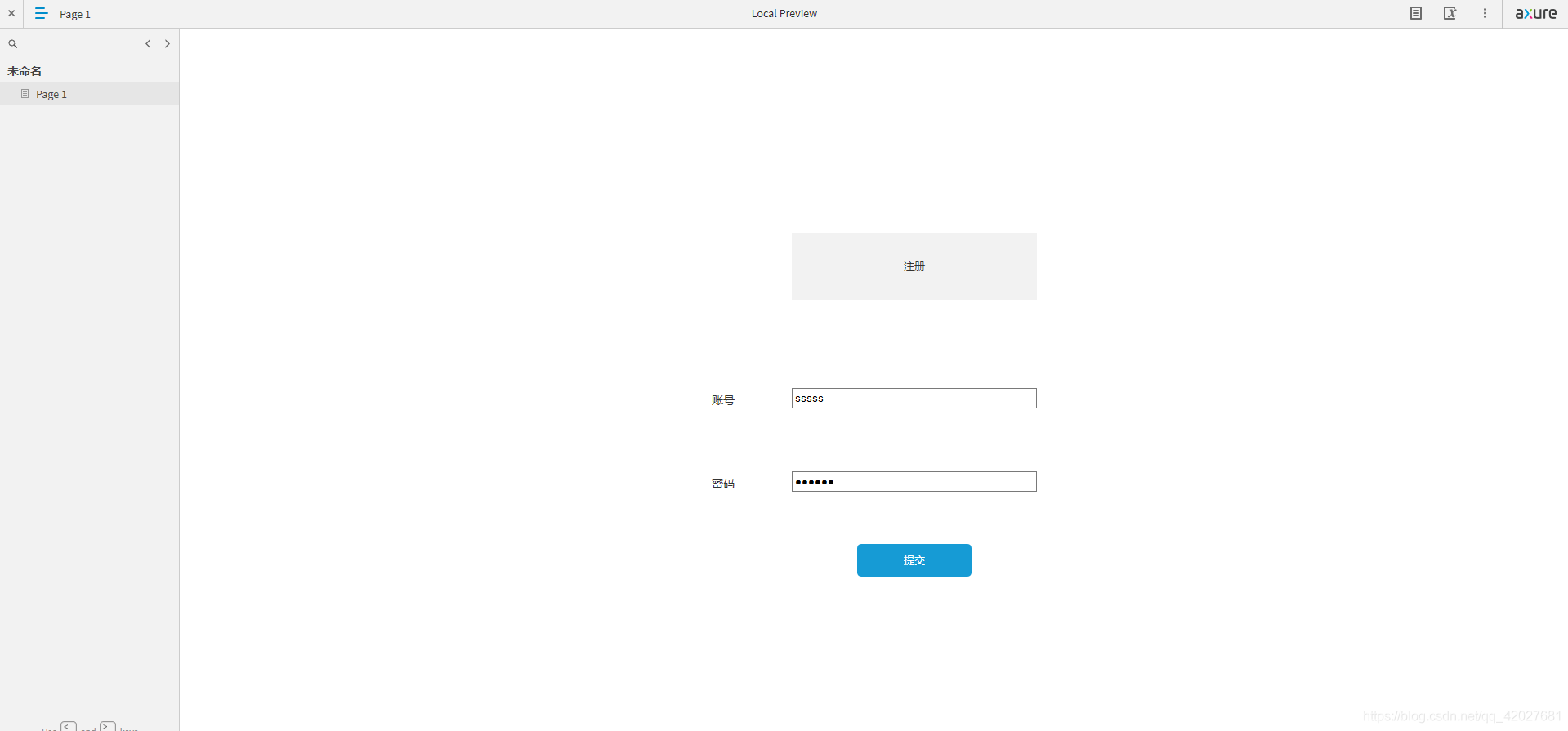This screenshot has width=1568, height=731.
Task: Select Page 1 in the sitemap tree
Action: [x=89, y=94]
